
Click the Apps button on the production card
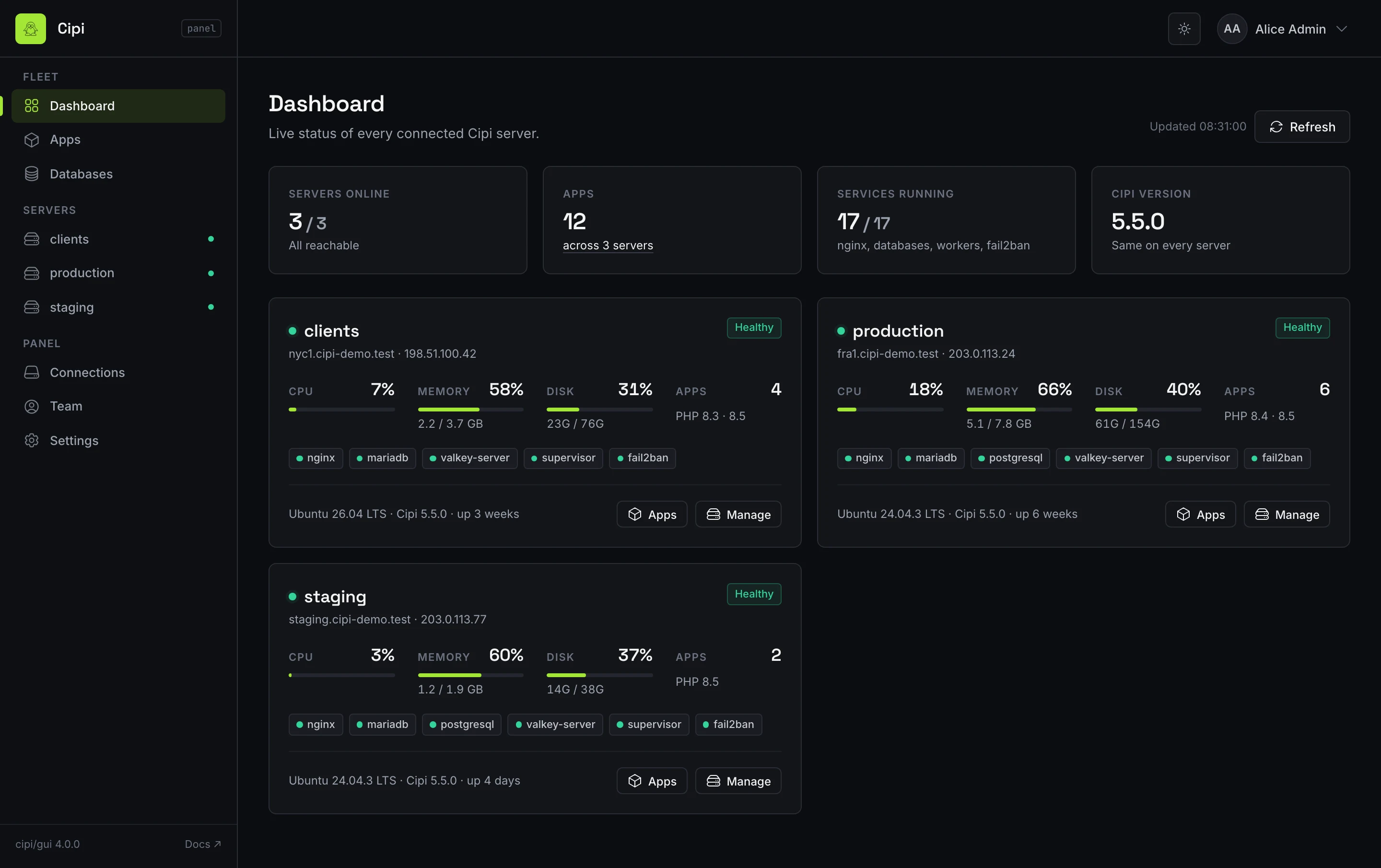pos(1200,514)
